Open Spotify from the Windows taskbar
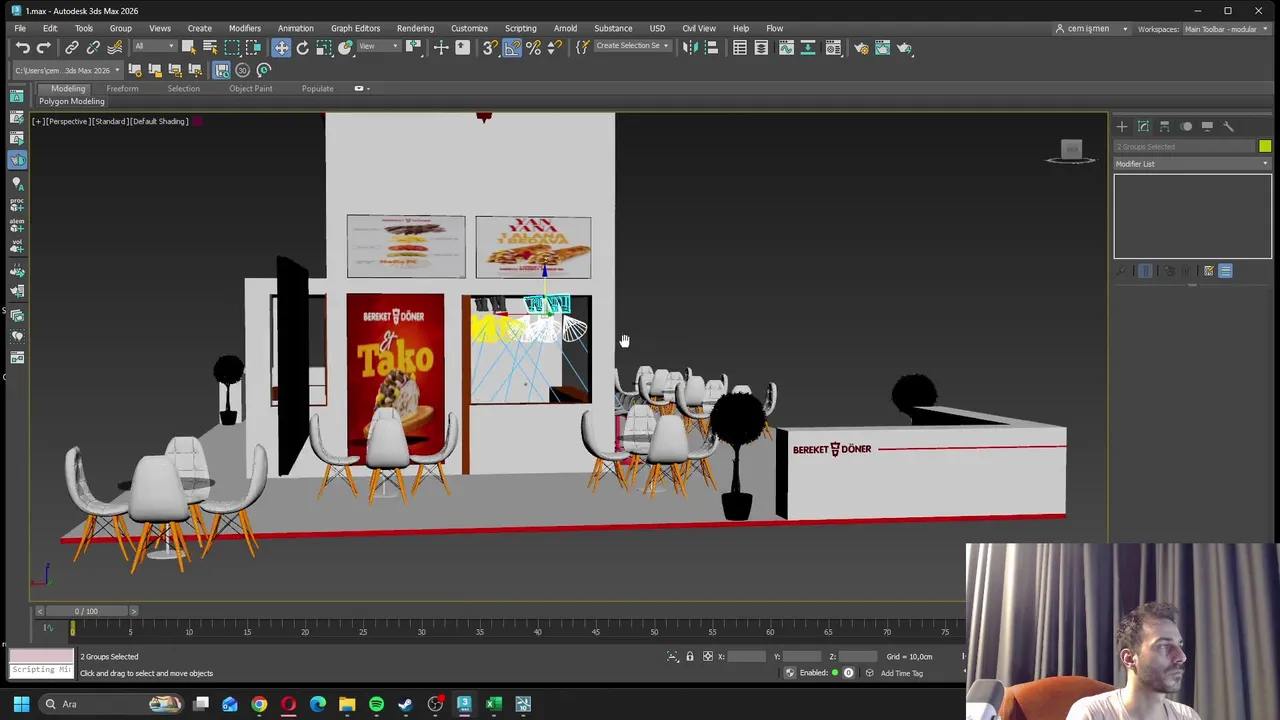The height and width of the screenshot is (720, 1280). click(376, 704)
